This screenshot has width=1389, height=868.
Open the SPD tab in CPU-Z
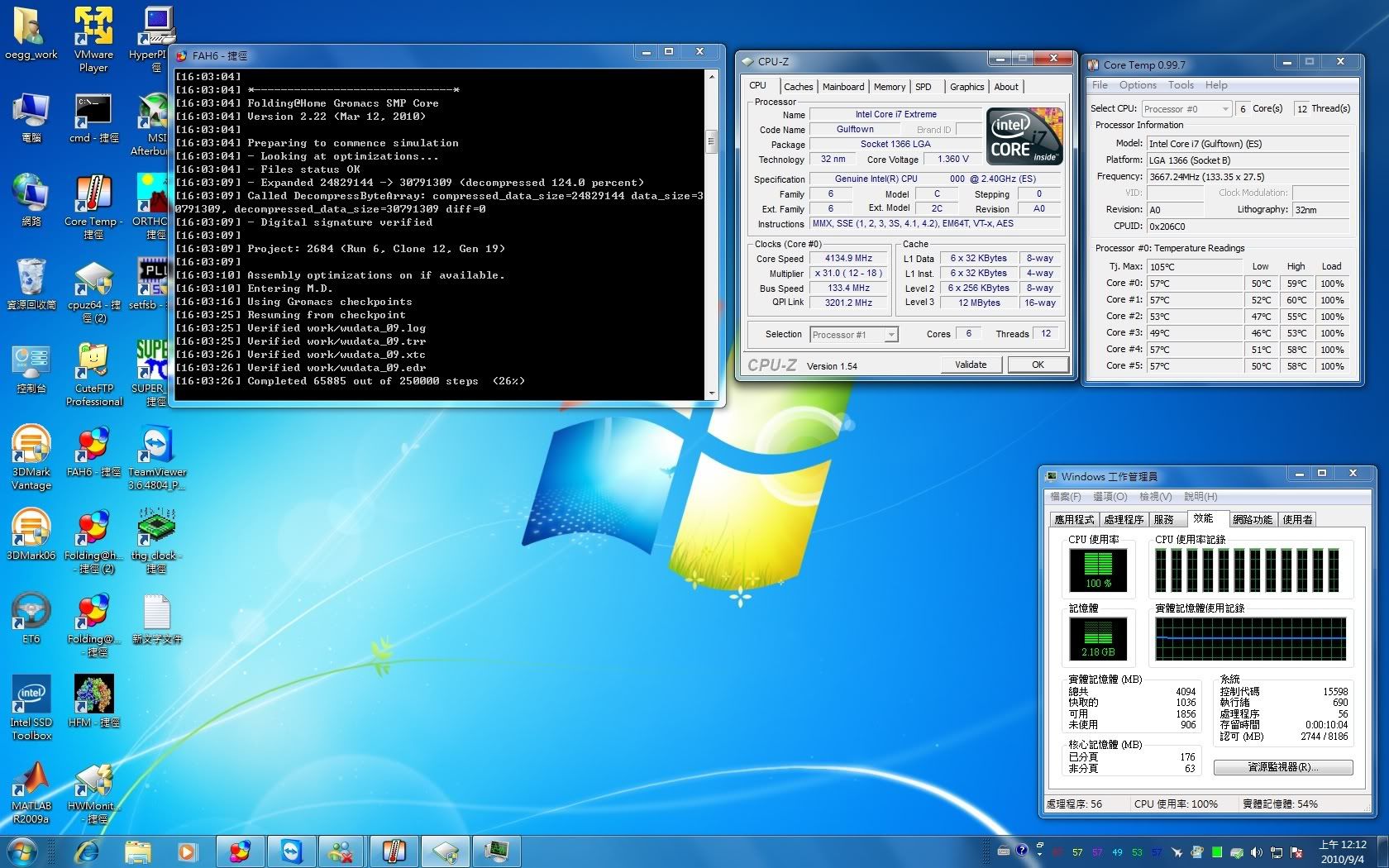(x=924, y=87)
